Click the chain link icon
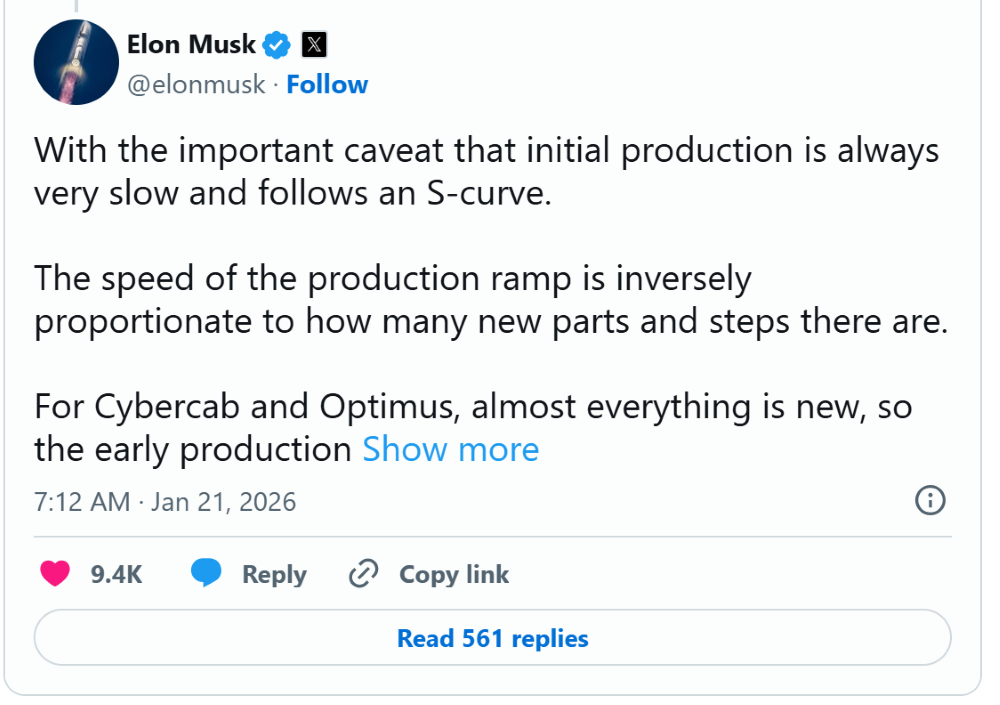The width and height of the screenshot is (1000, 705). (363, 574)
